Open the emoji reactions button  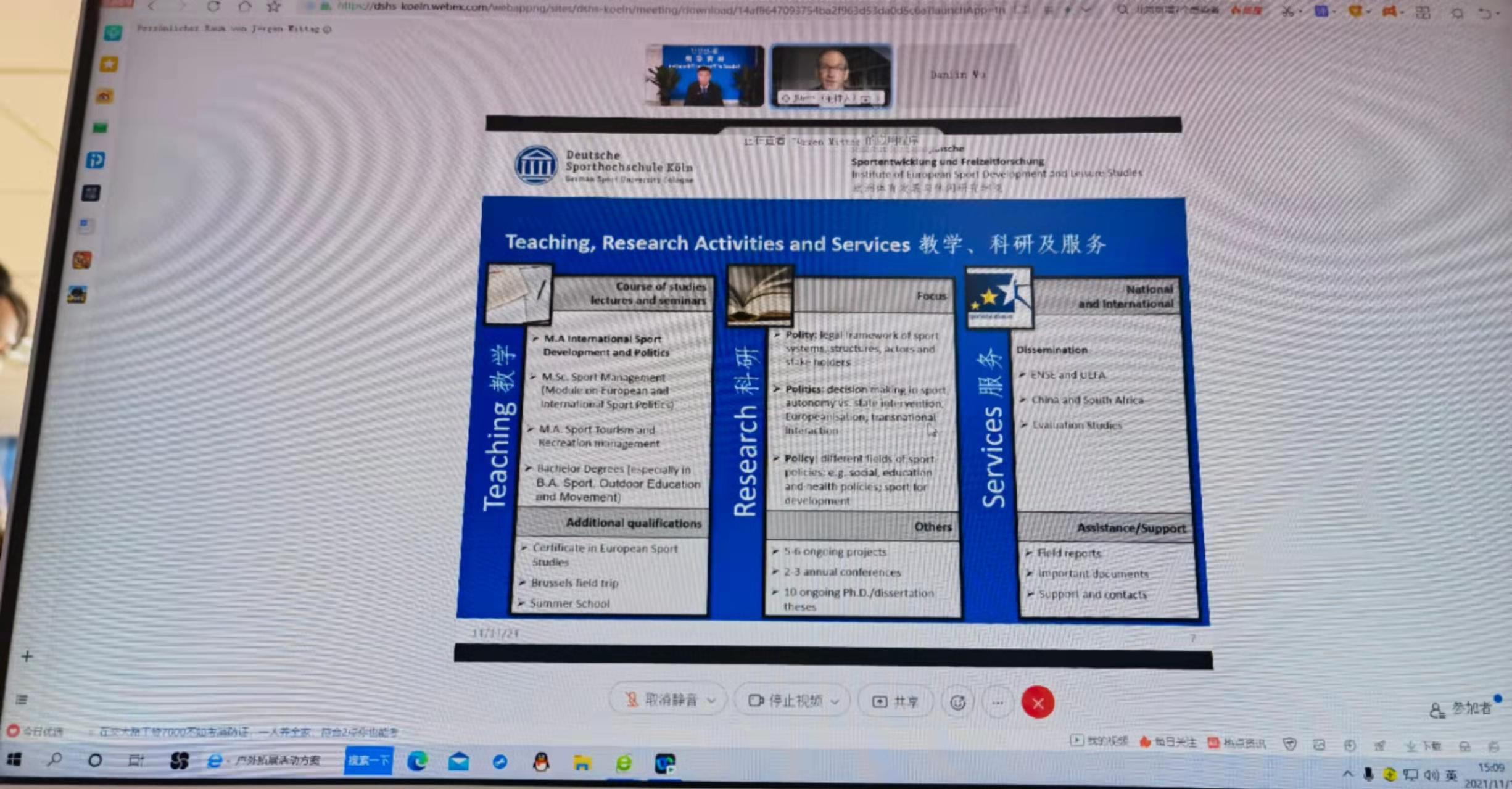pos(957,702)
